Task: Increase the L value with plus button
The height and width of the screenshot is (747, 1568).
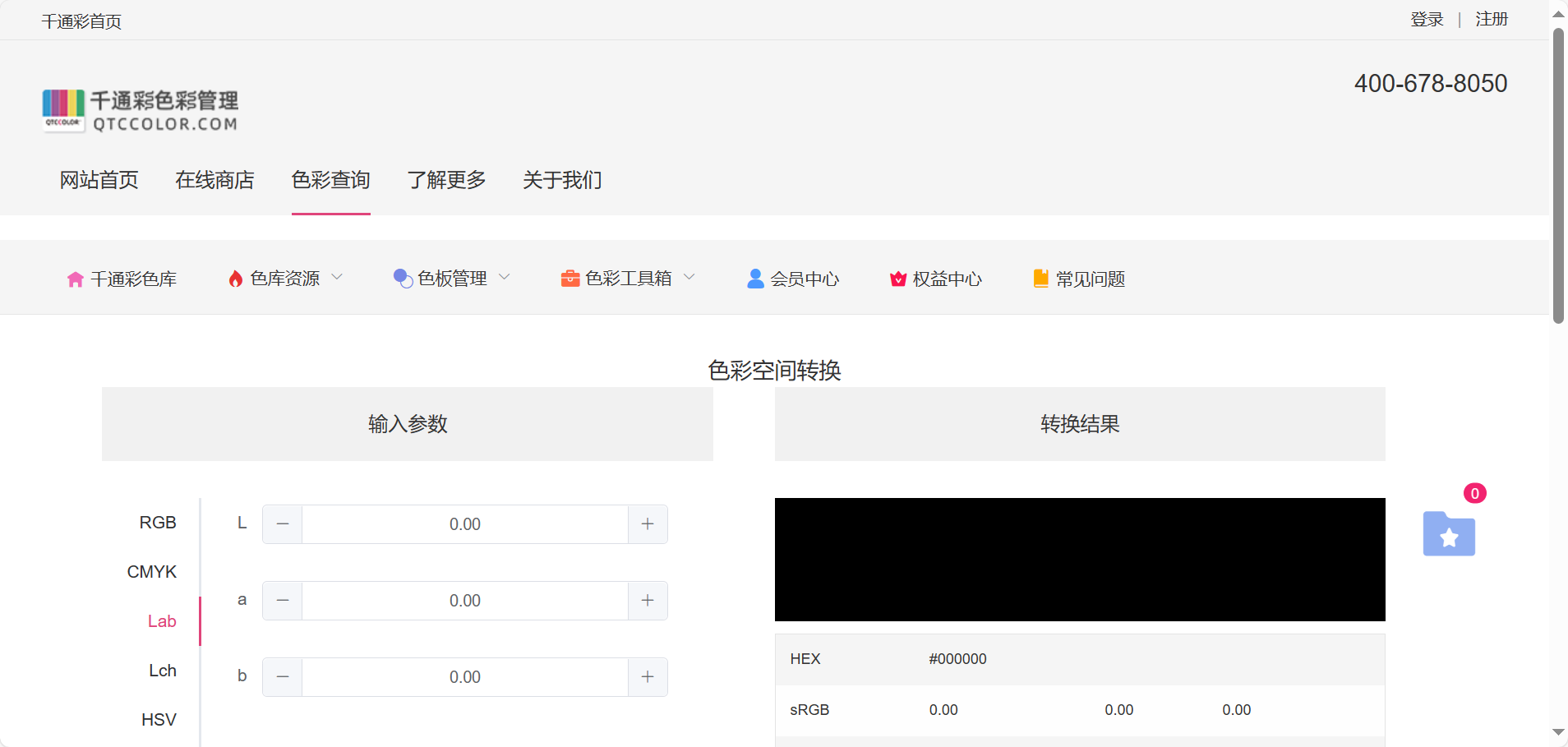Action: click(x=648, y=524)
